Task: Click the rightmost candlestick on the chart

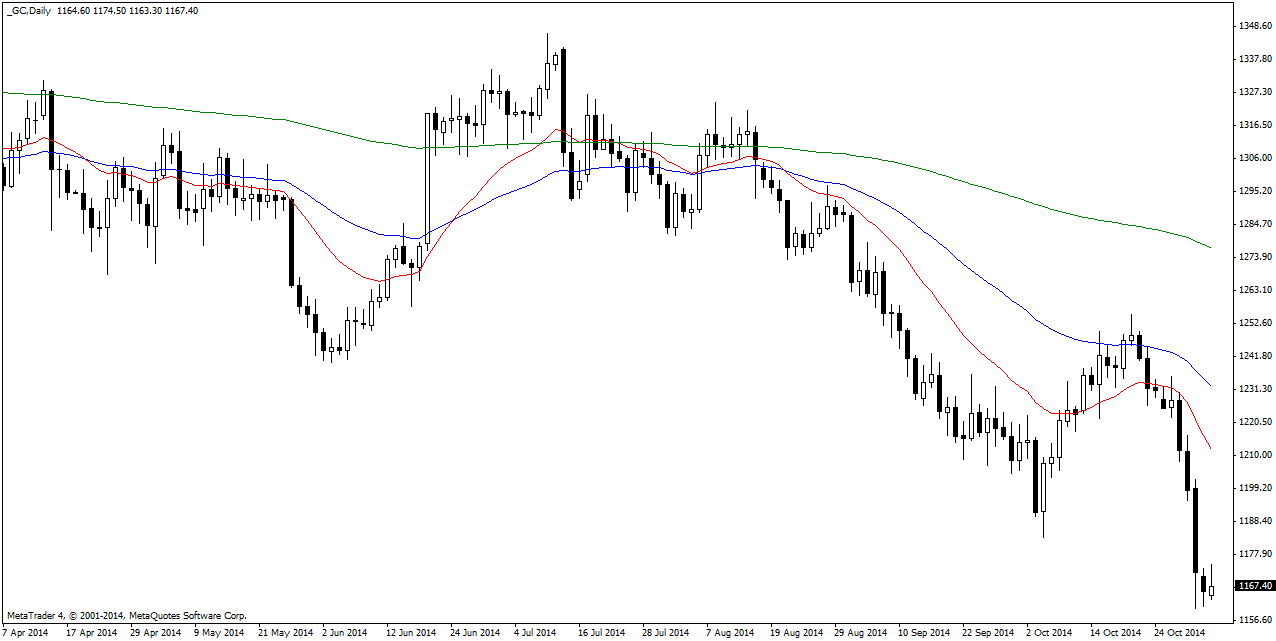Action: 1211,591
